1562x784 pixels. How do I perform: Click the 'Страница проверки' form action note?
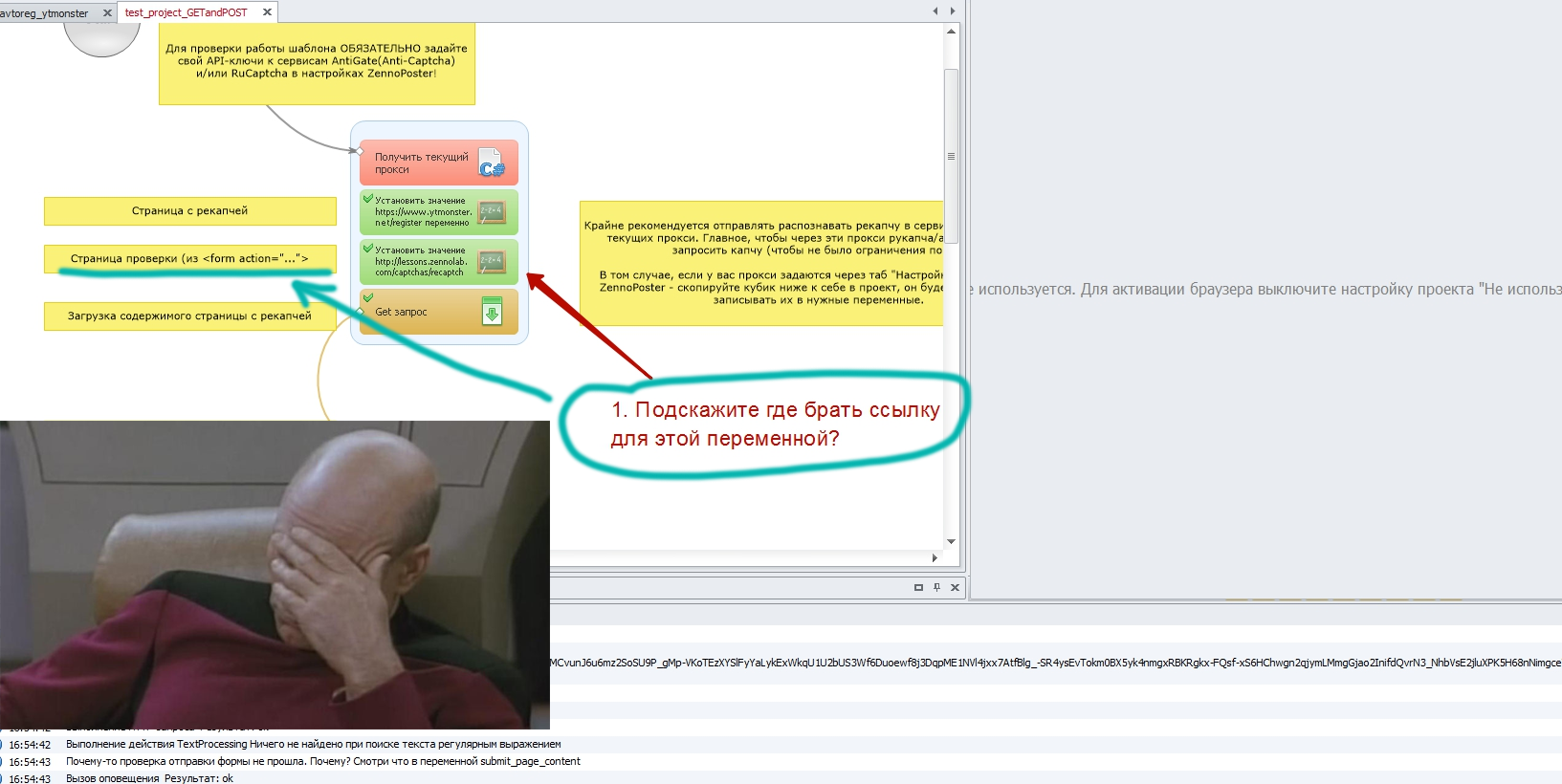190,259
